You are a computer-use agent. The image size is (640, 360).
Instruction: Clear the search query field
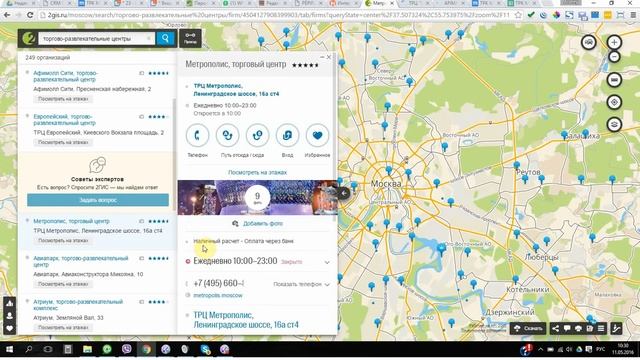point(149,38)
